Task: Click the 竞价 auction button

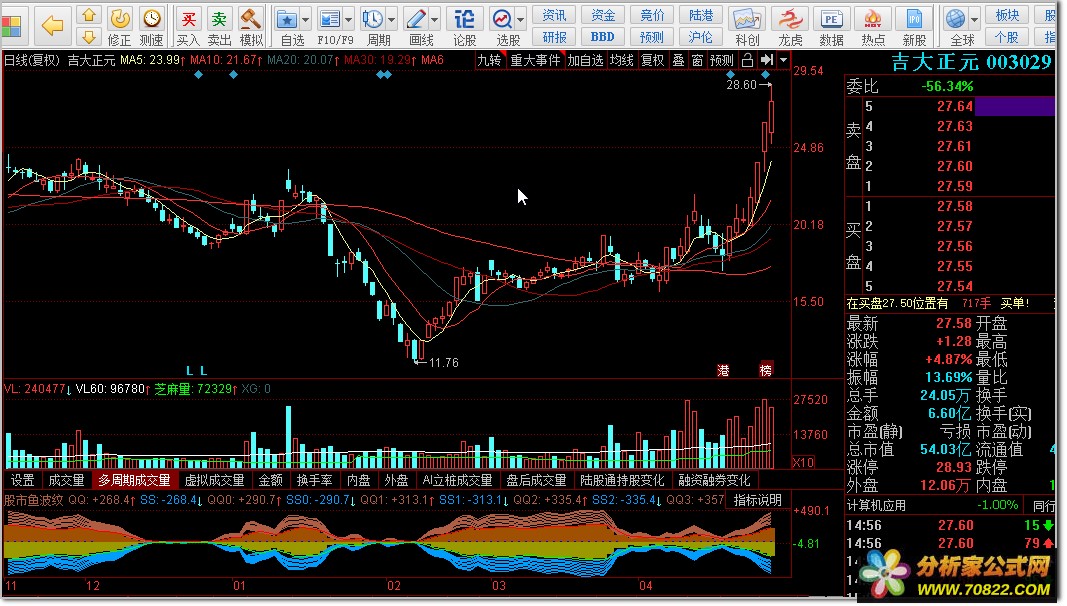Action: click(652, 15)
